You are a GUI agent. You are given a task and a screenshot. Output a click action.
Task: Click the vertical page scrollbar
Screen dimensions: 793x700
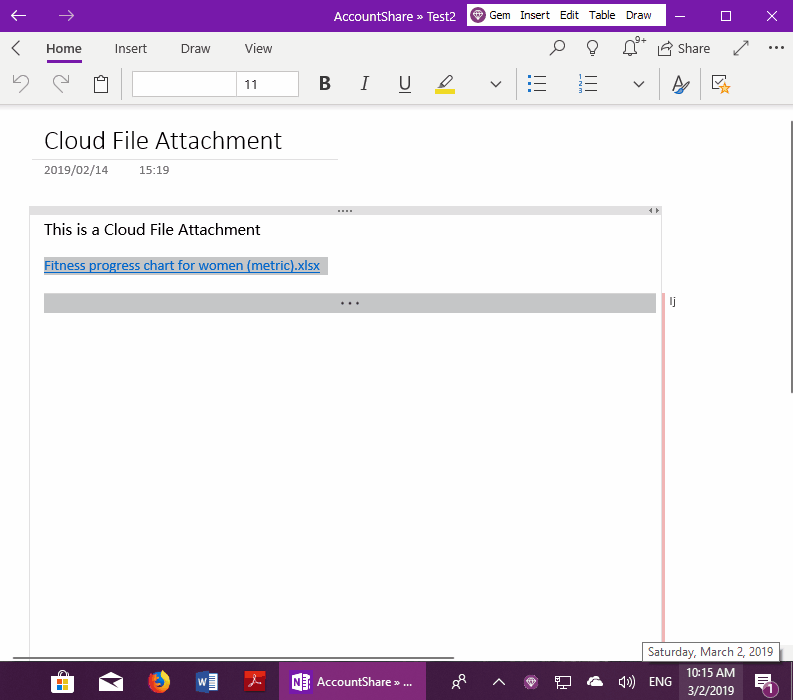[791, 256]
